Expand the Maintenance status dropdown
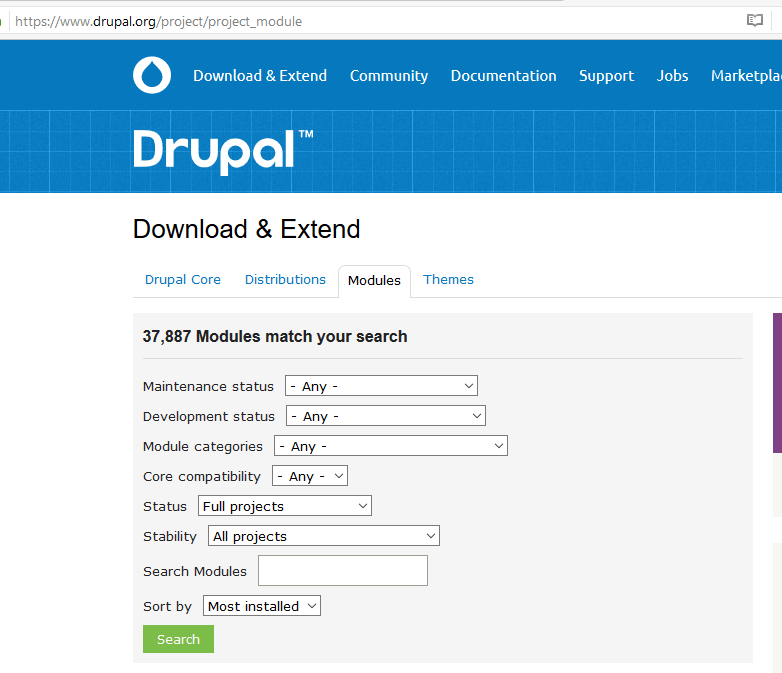 click(382, 386)
